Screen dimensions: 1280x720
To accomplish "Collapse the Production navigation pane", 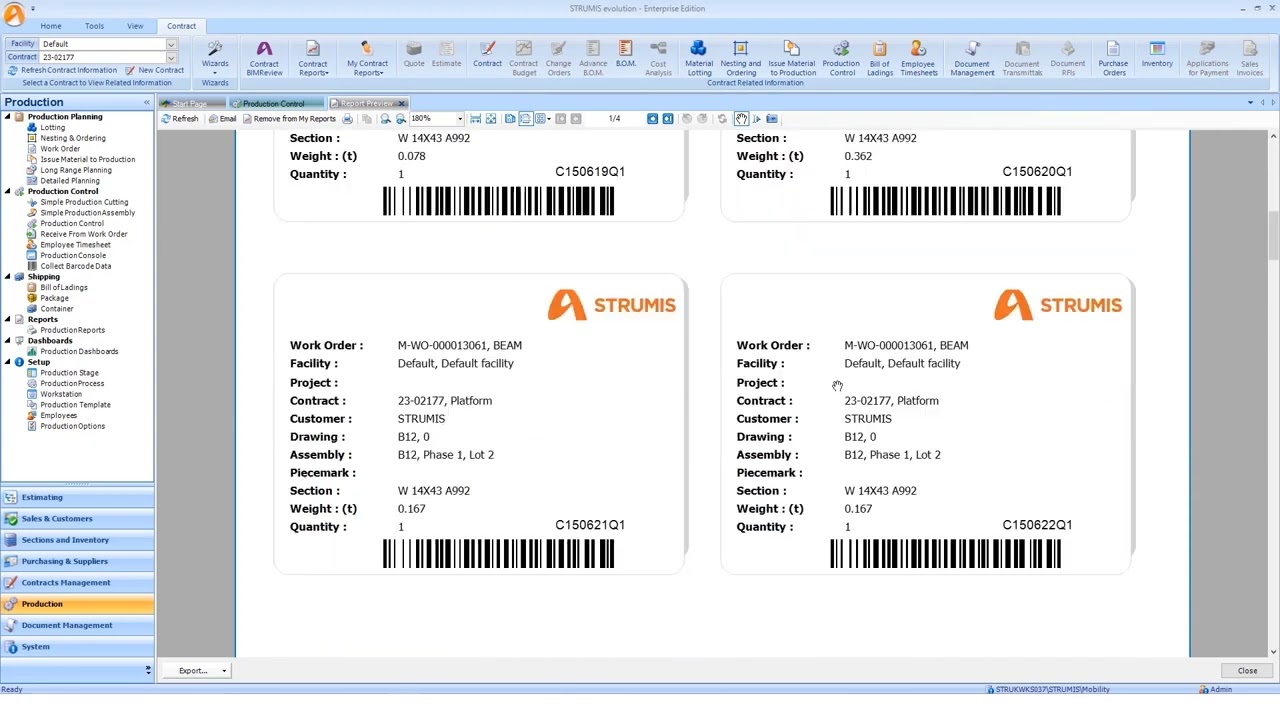I will 147,102.
